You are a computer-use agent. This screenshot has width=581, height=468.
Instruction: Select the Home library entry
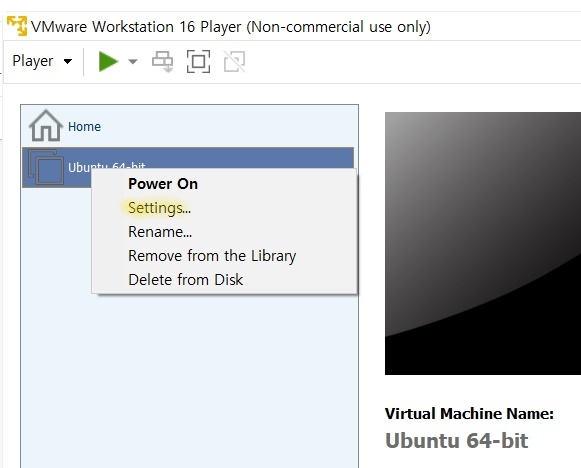[187, 126]
